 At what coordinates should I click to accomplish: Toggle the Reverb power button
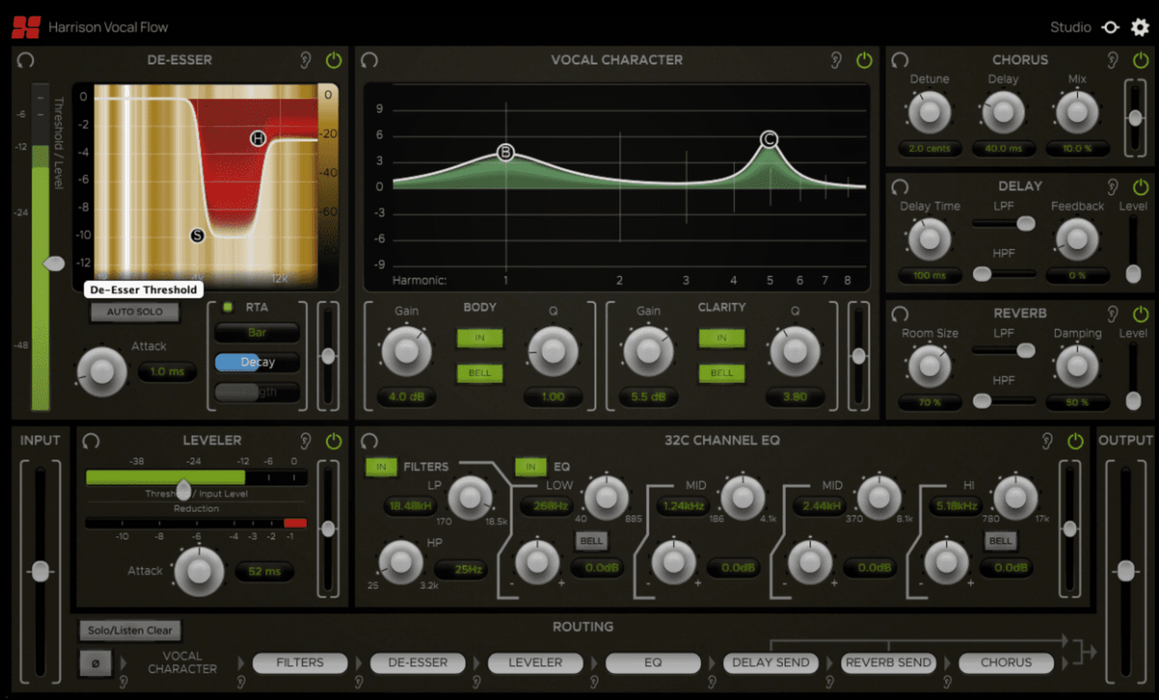click(x=1141, y=313)
